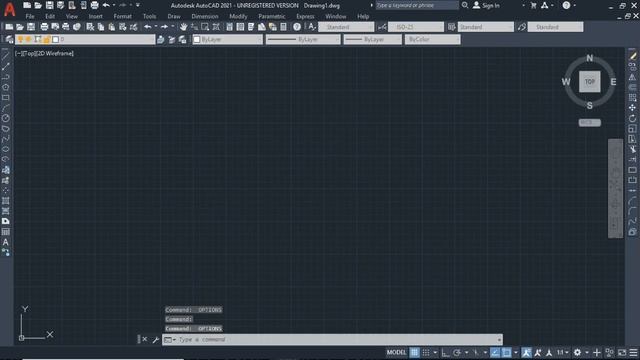Open the Layer Properties Manager icon
The height and width of the screenshot is (360, 640).
tap(9, 39)
